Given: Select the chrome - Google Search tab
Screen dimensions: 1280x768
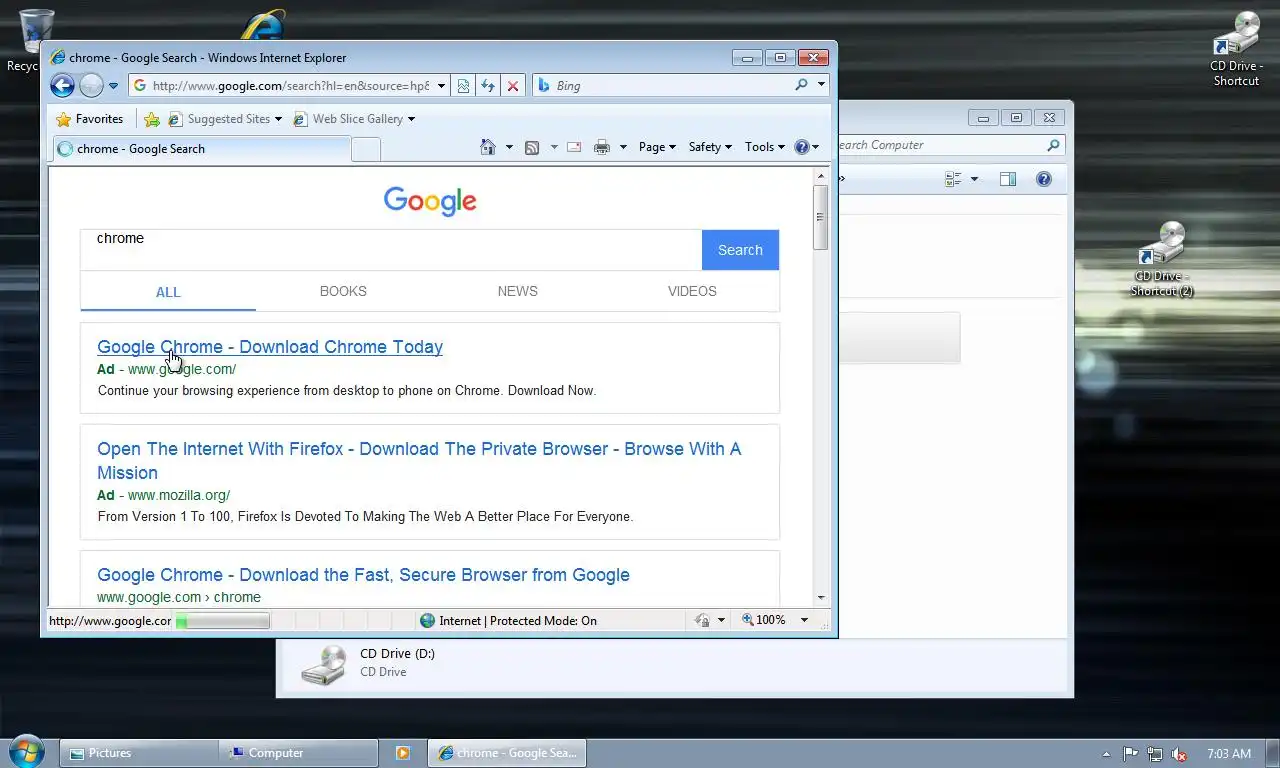Looking at the screenshot, I should (x=201, y=149).
